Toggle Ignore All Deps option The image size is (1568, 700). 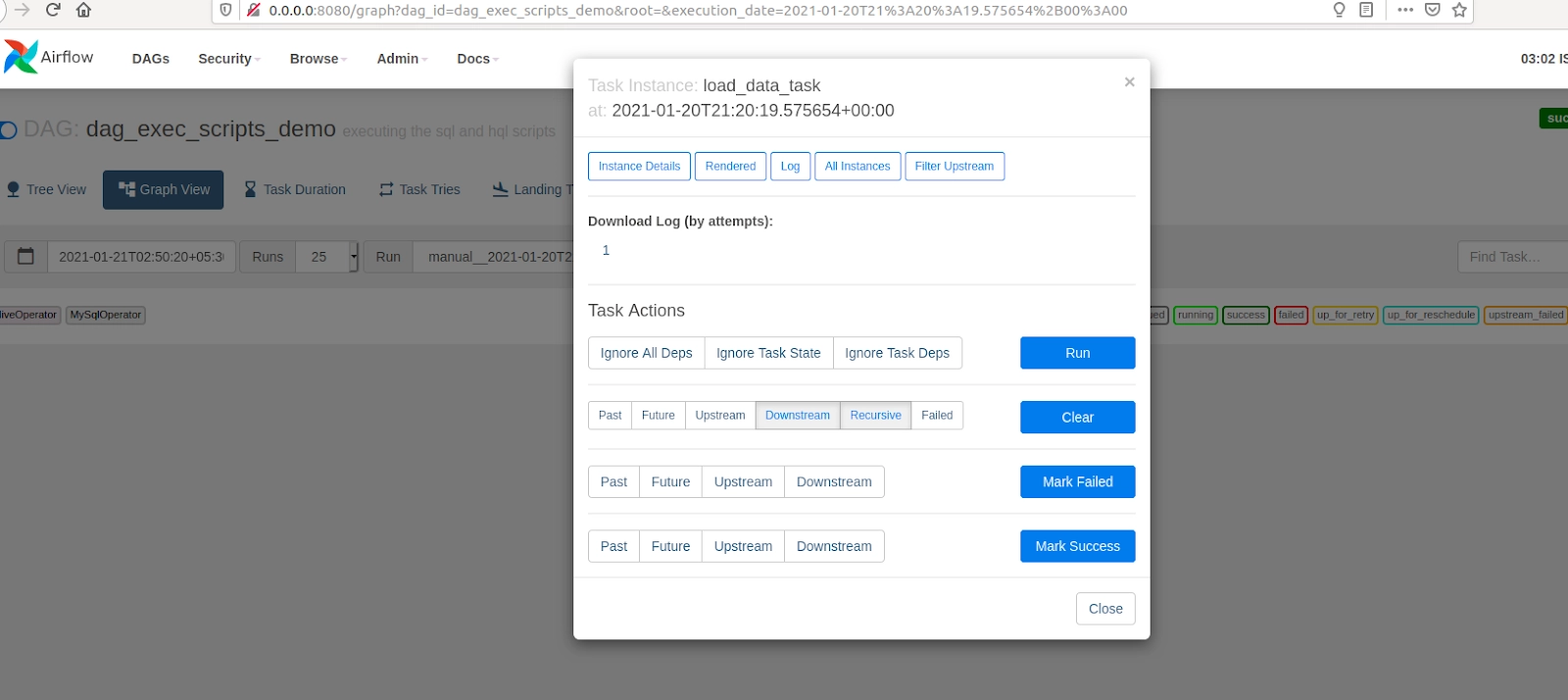pyautogui.click(x=646, y=353)
